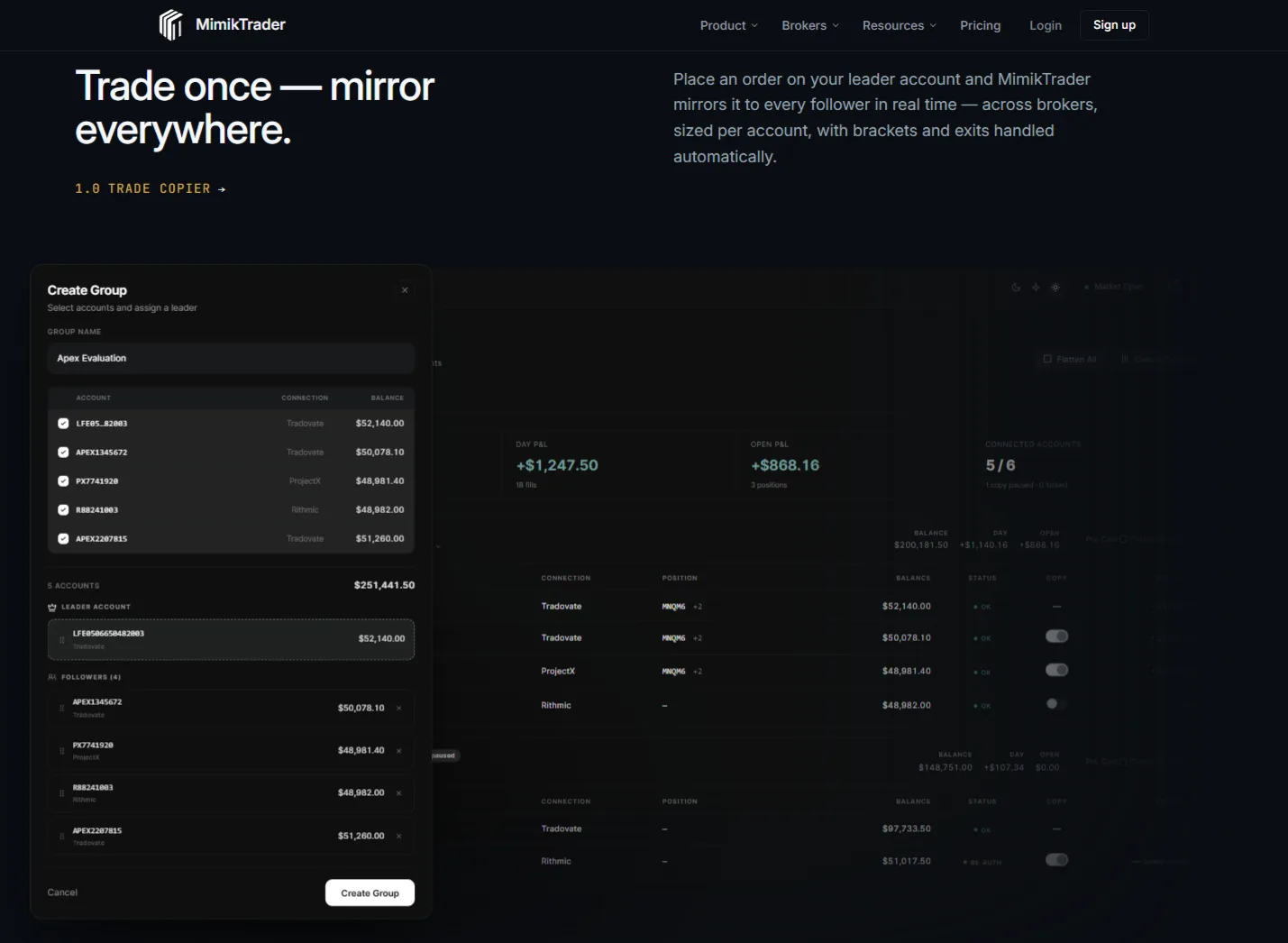Open the Brokers navigation menu

(810, 25)
